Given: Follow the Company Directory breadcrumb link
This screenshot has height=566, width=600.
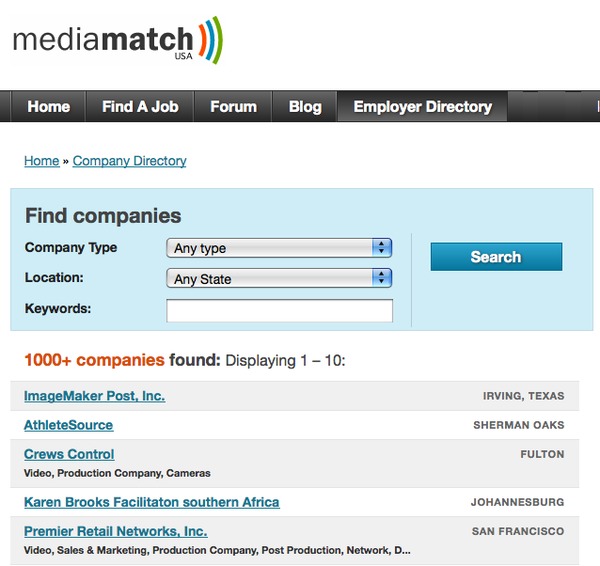Looking at the screenshot, I should [x=129, y=161].
